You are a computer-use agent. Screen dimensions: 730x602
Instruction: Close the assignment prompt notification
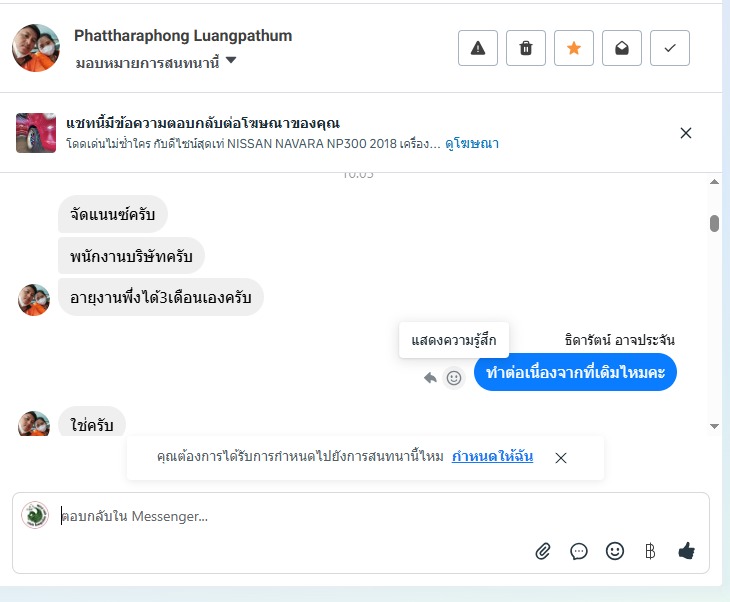(561, 458)
